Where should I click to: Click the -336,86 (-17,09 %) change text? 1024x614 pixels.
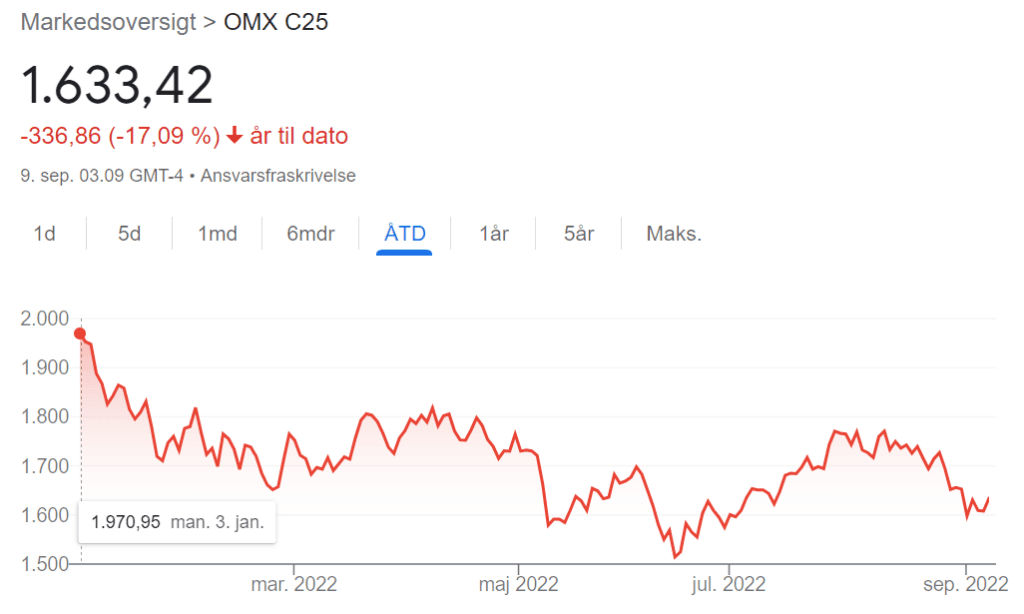pyautogui.click(x=120, y=136)
